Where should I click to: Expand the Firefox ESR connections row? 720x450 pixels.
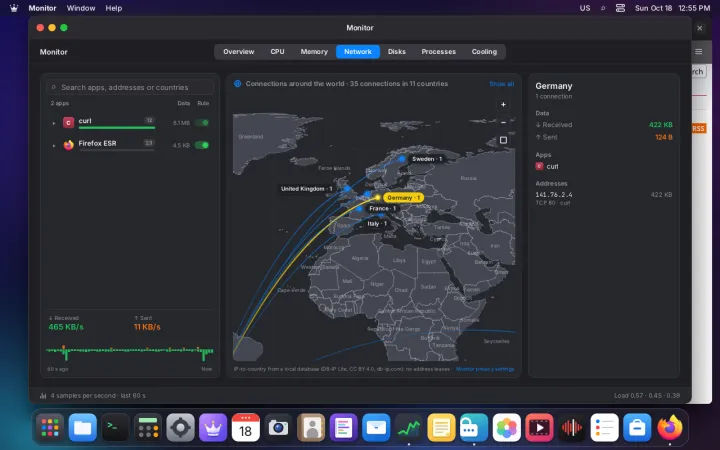54,146
